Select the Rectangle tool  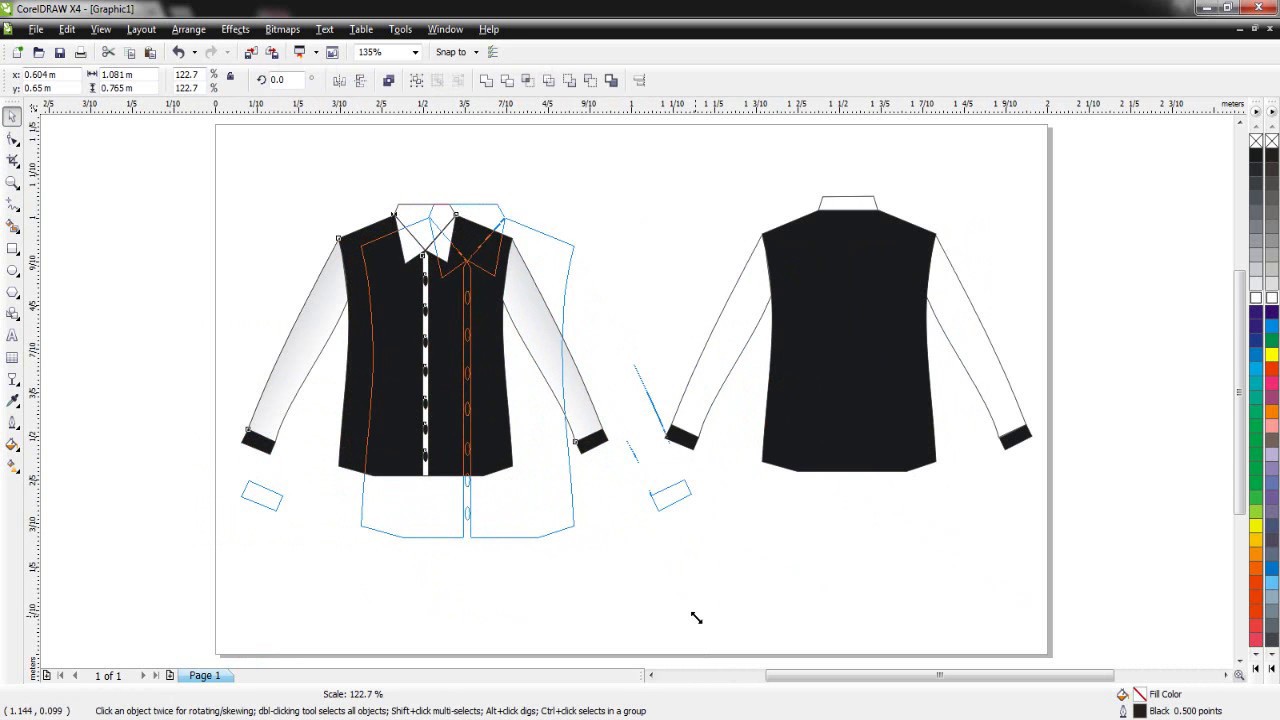(x=12, y=249)
